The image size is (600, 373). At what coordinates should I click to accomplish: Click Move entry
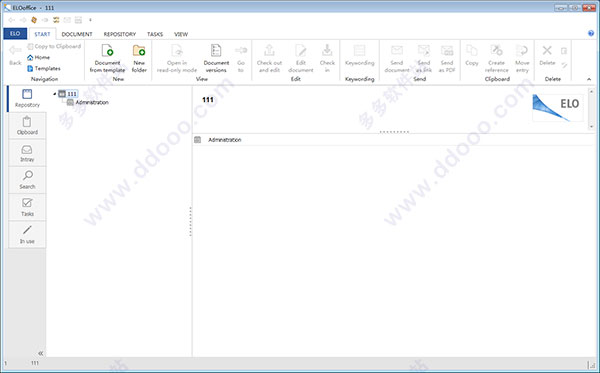tap(522, 58)
